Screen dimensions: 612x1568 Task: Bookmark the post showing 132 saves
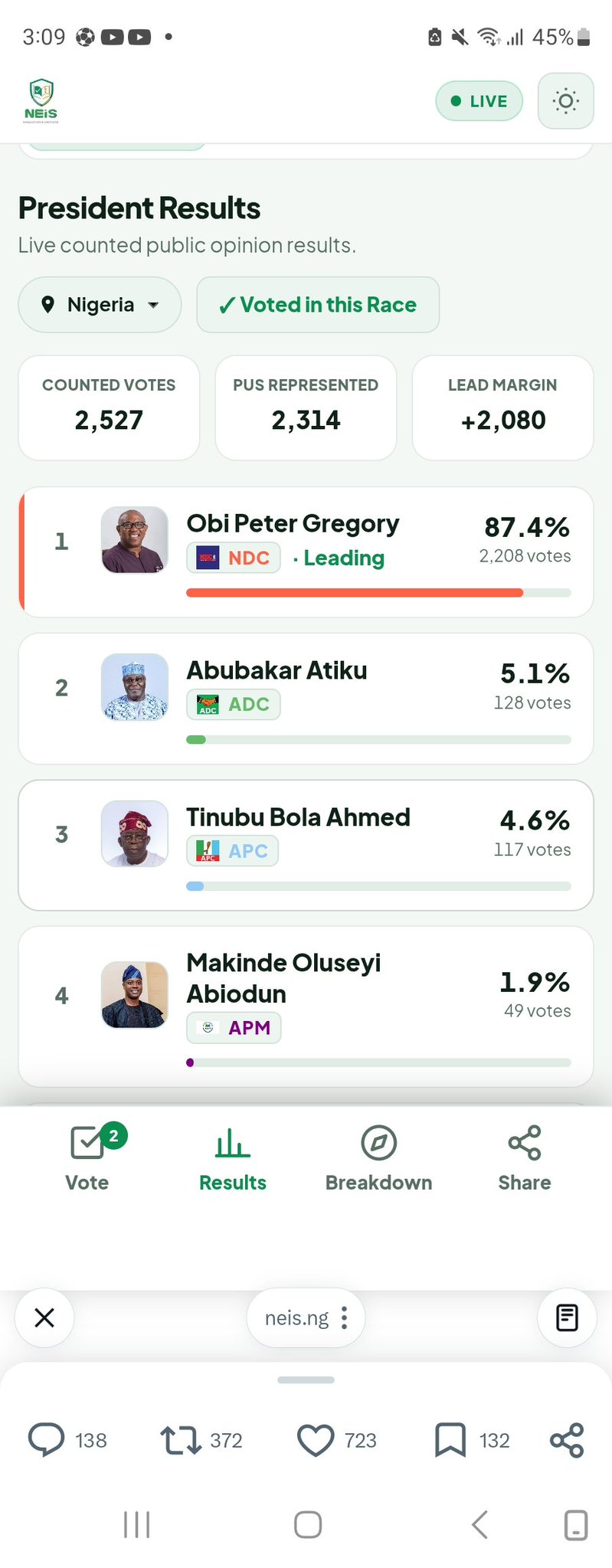(x=450, y=1440)
